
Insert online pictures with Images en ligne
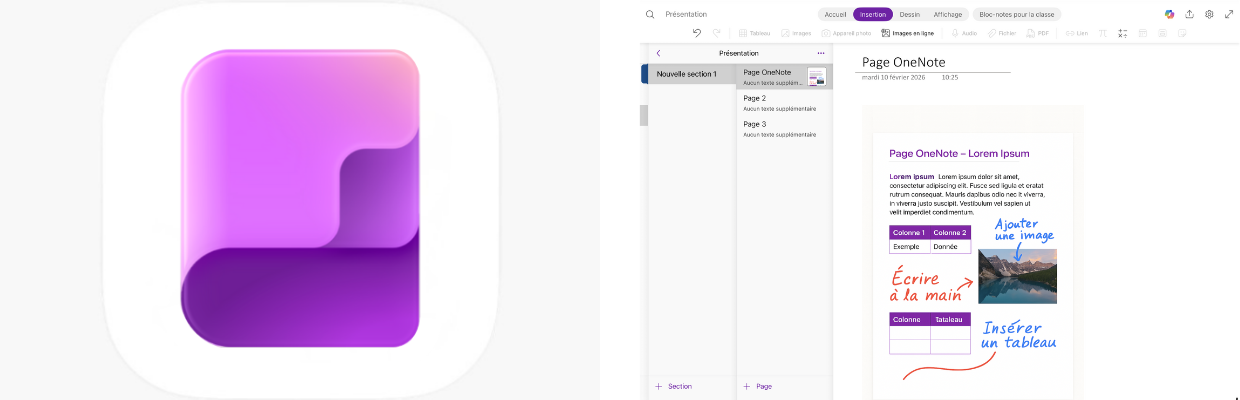pyautogui.click(x=910, y=33)
